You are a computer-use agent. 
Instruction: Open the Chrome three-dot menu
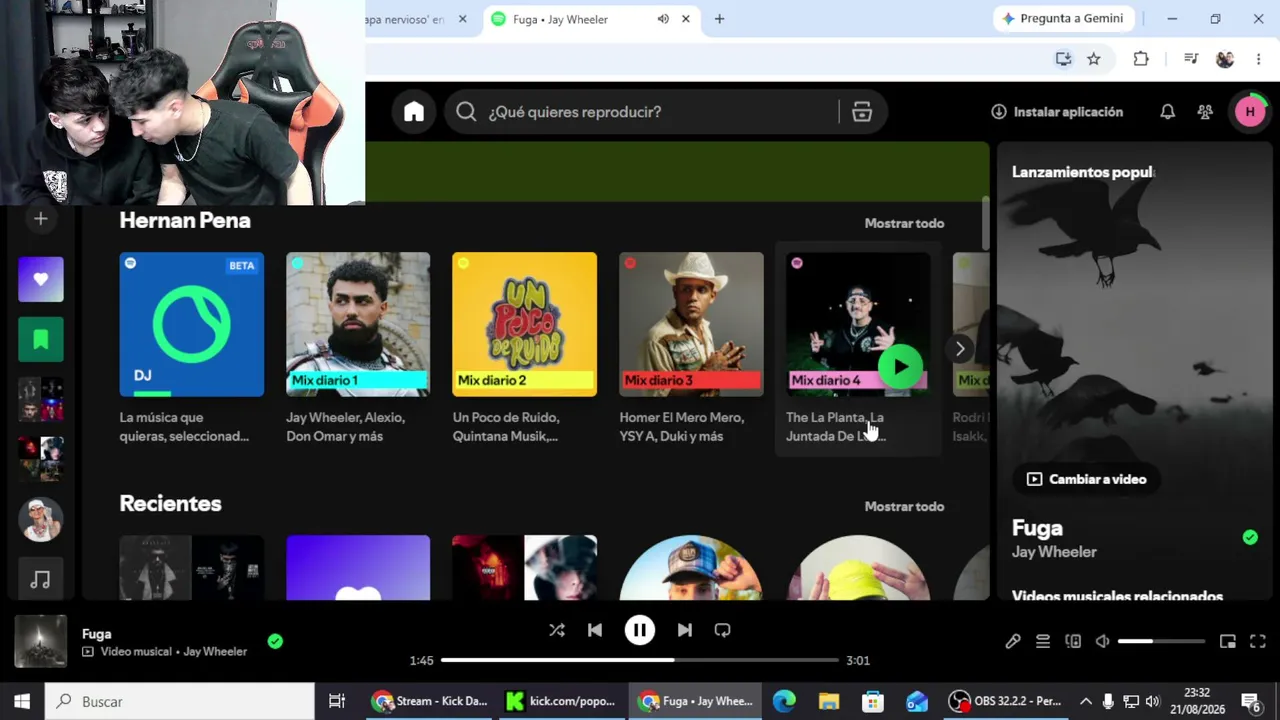pyautogui.click(x=1258, y=59)
